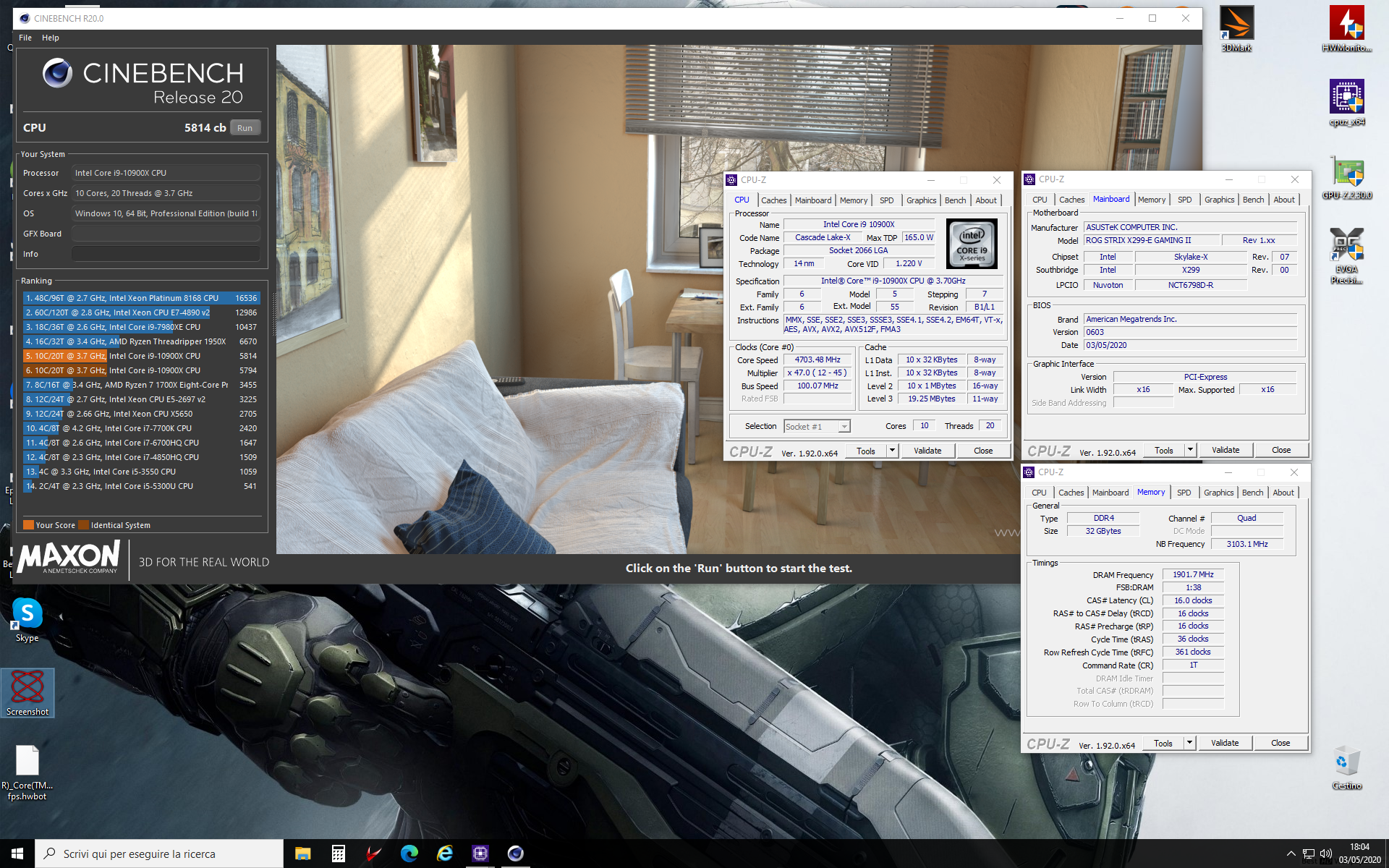The image size is (1389, 868).
Task: Switch to Cinebench from the taskbar
Action: [515, 854]
